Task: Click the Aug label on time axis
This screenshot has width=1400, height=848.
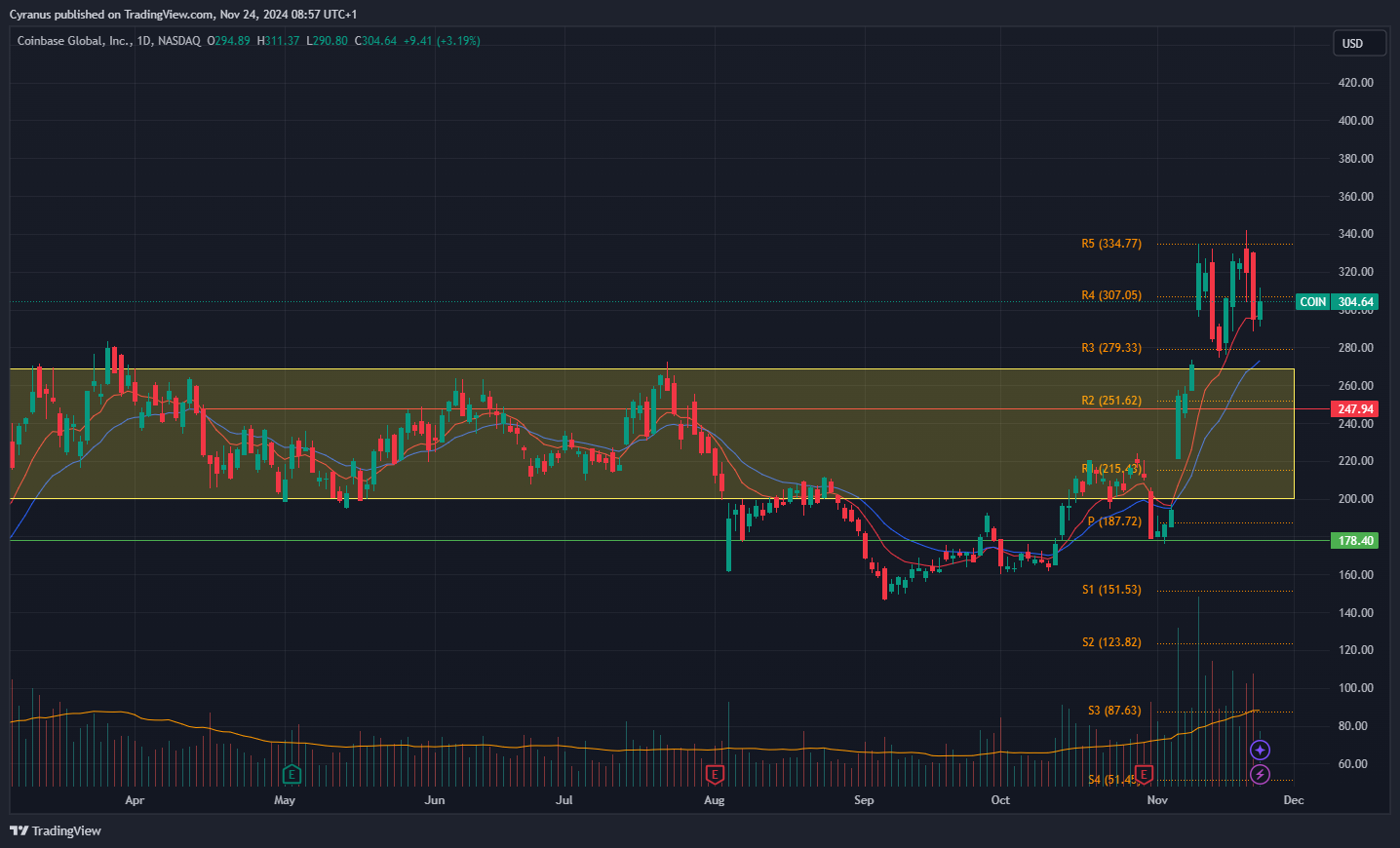Action: point(715,800)
